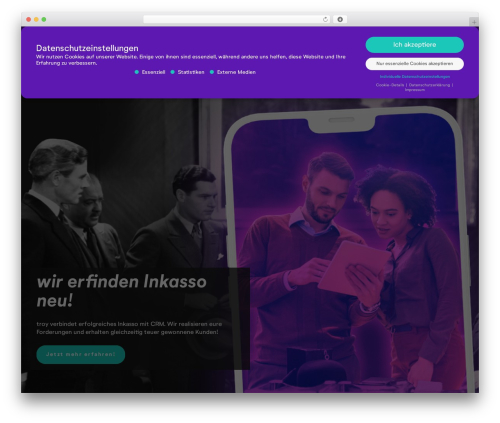Open the Cookie-Details link
This screenshot has width=500, height=423.
pyautogui.click(x=390, y=85)
